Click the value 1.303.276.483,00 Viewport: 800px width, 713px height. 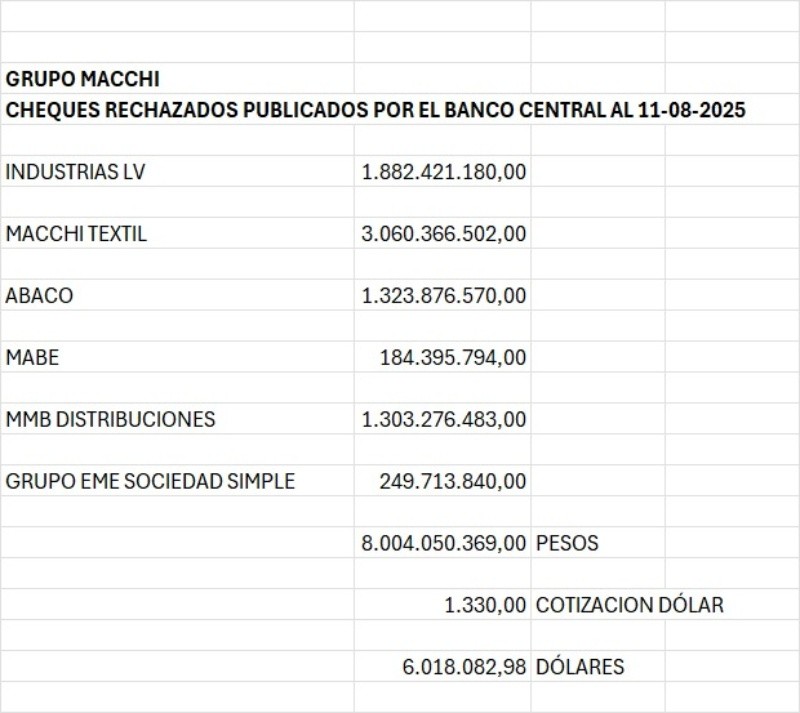coord(444,419)
